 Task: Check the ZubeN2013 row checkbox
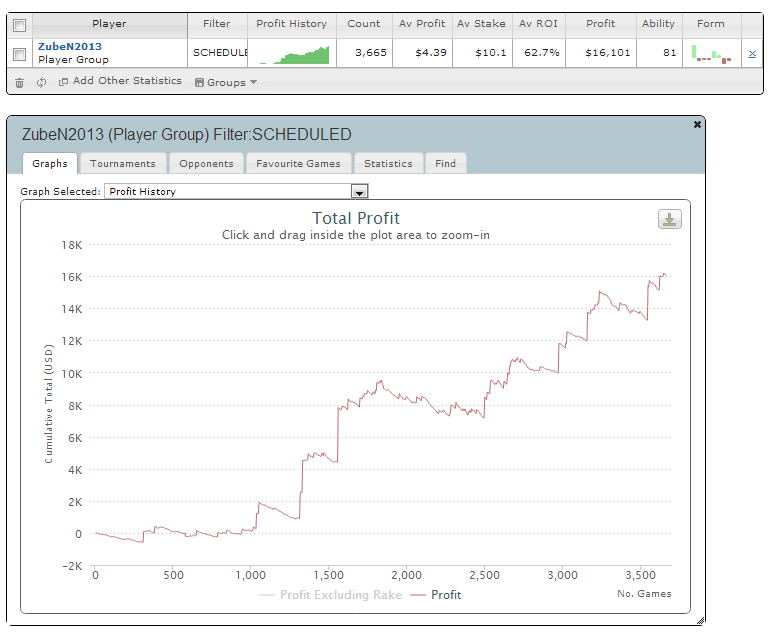tap(20, 54)
